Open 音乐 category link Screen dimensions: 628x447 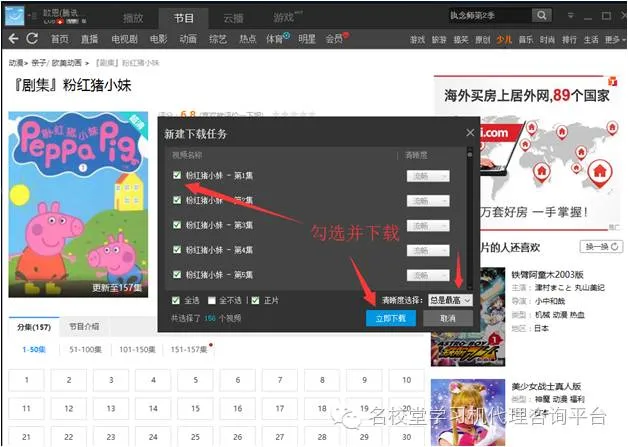pyautogui.click(x=526, y=40)
